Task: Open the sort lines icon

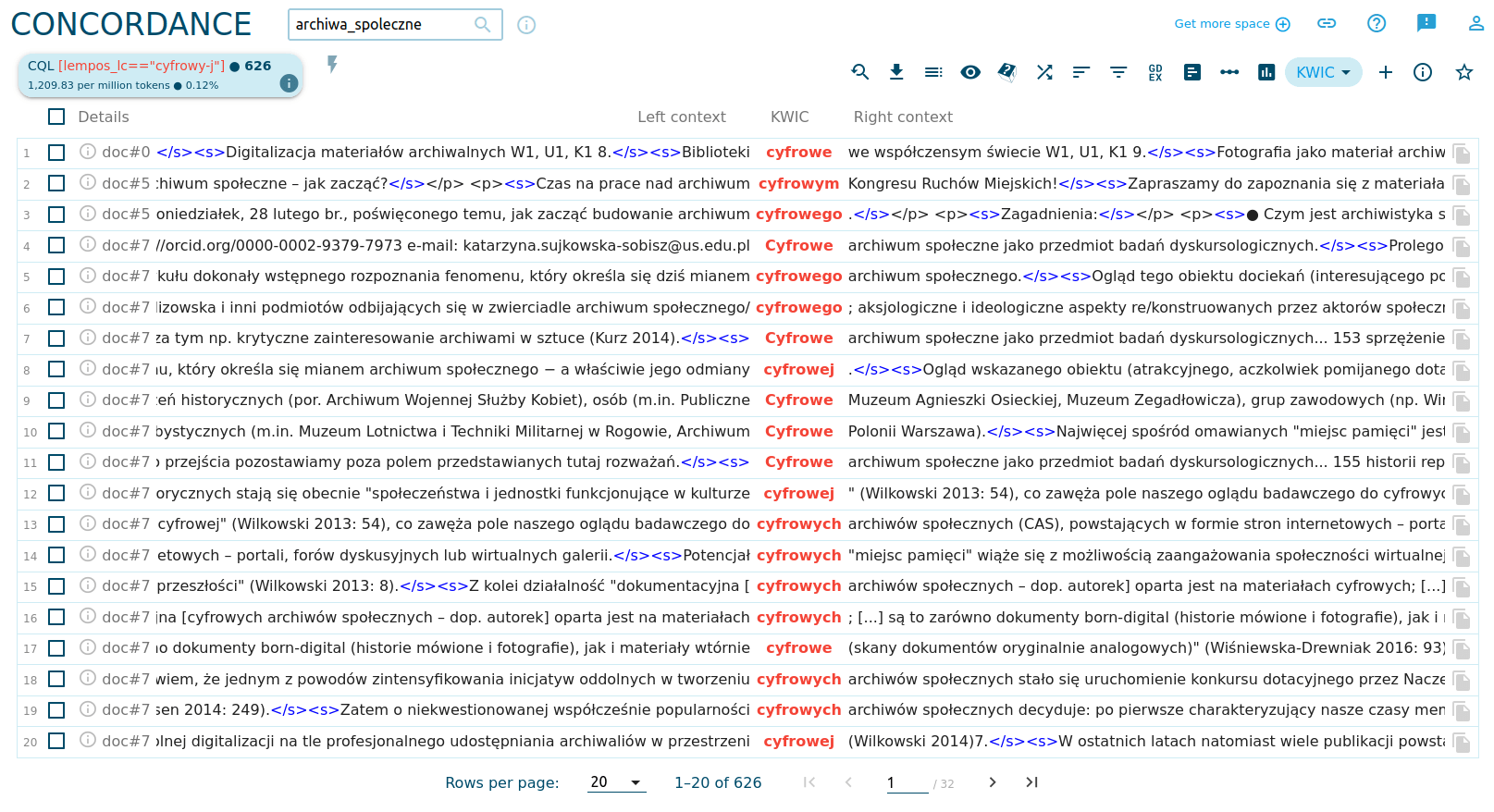Action: pos(1081,72)
